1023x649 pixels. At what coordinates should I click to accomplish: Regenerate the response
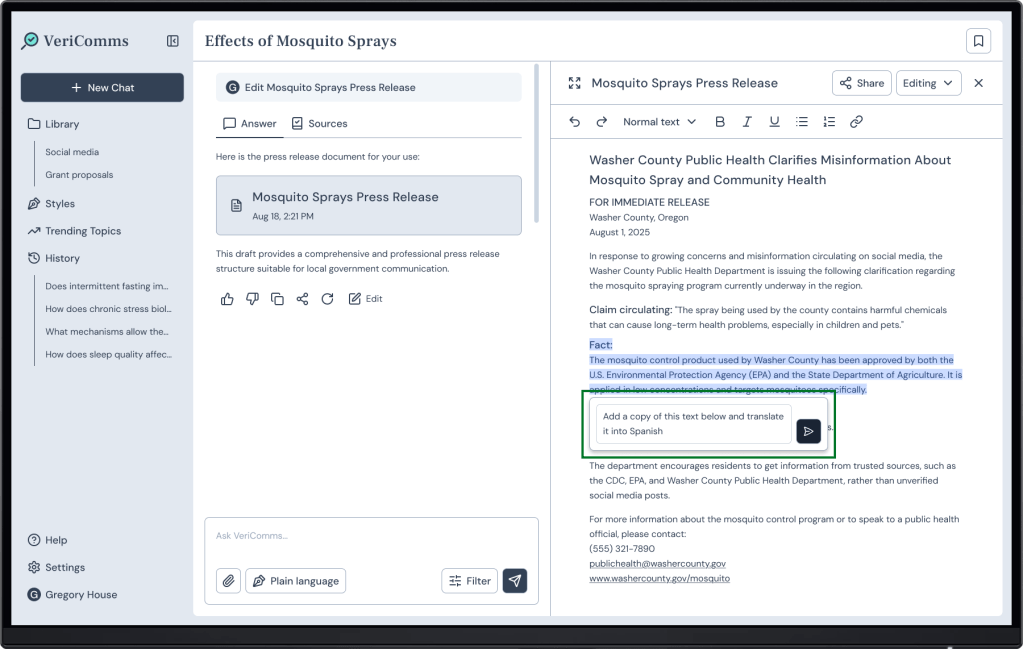pos(327,298)
